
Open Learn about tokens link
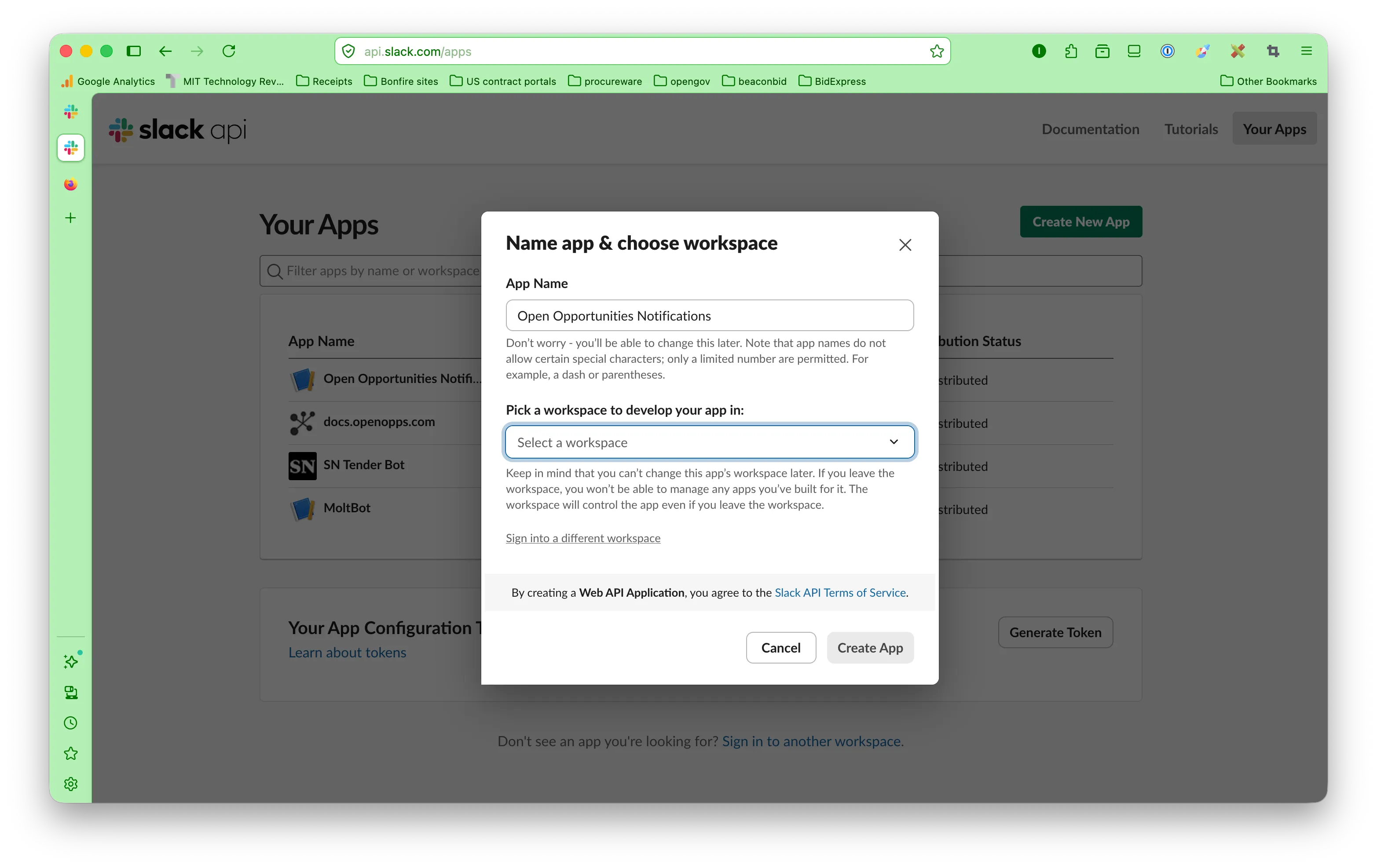click(x=347, y=653)
